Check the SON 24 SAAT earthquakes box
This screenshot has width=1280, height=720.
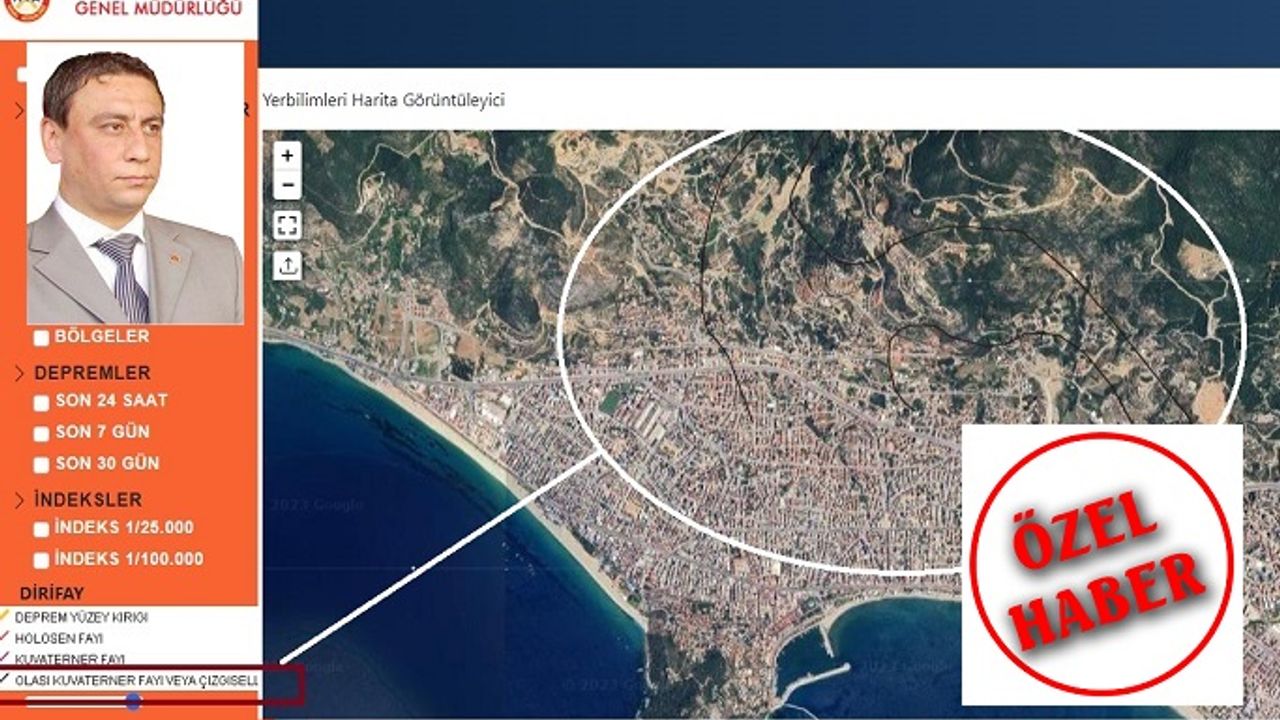41,403
